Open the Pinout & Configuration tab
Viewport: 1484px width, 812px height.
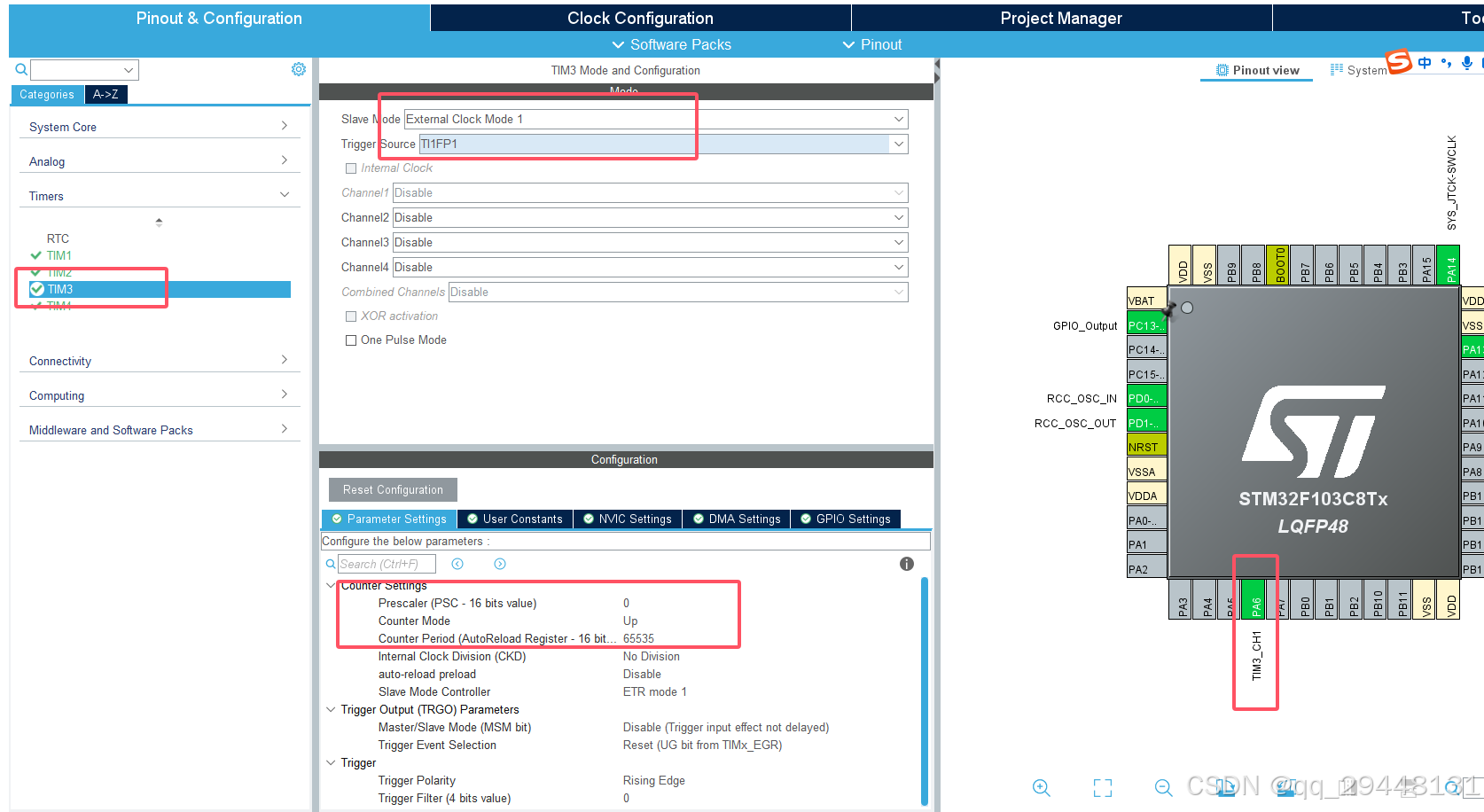point(219,18)
